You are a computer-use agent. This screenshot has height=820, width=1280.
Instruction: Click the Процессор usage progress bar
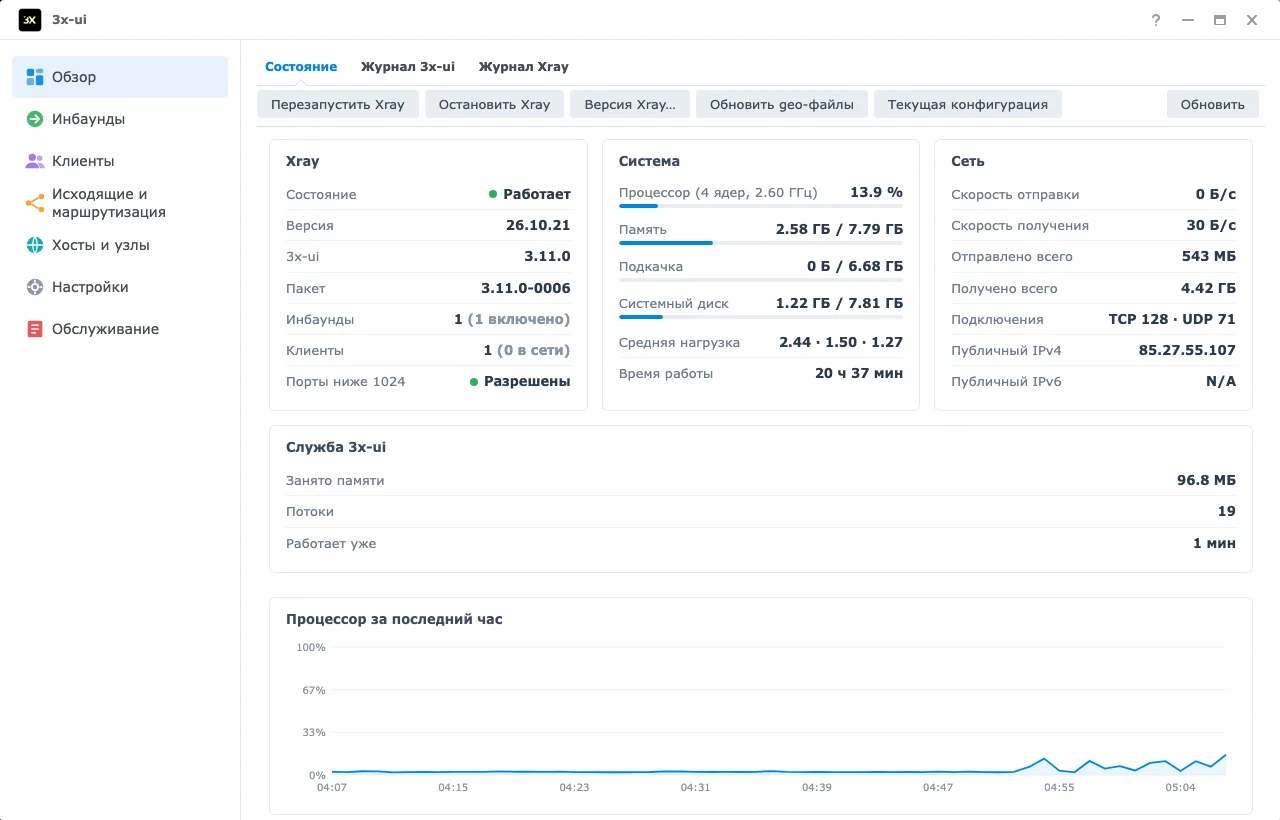click(761, 206)
